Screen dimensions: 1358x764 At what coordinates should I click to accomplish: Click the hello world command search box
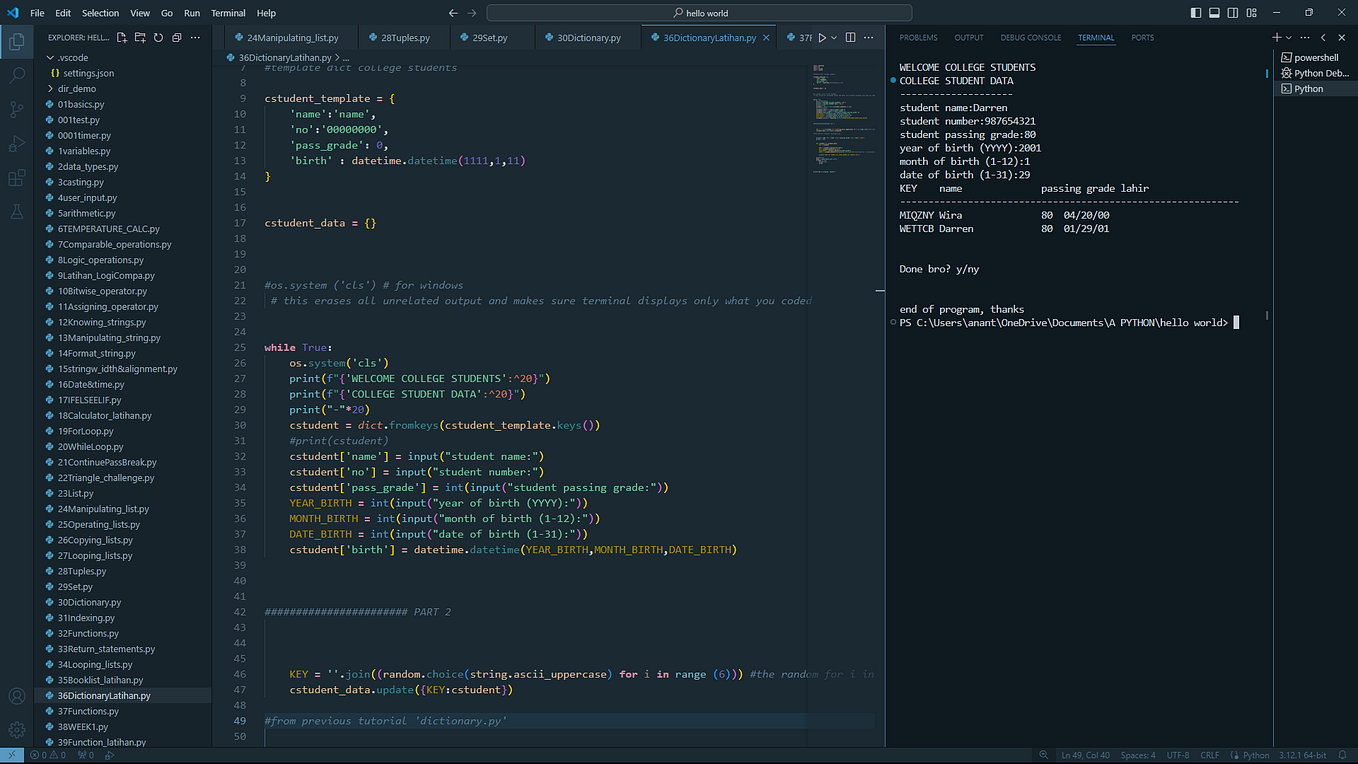tap(699, 13)
